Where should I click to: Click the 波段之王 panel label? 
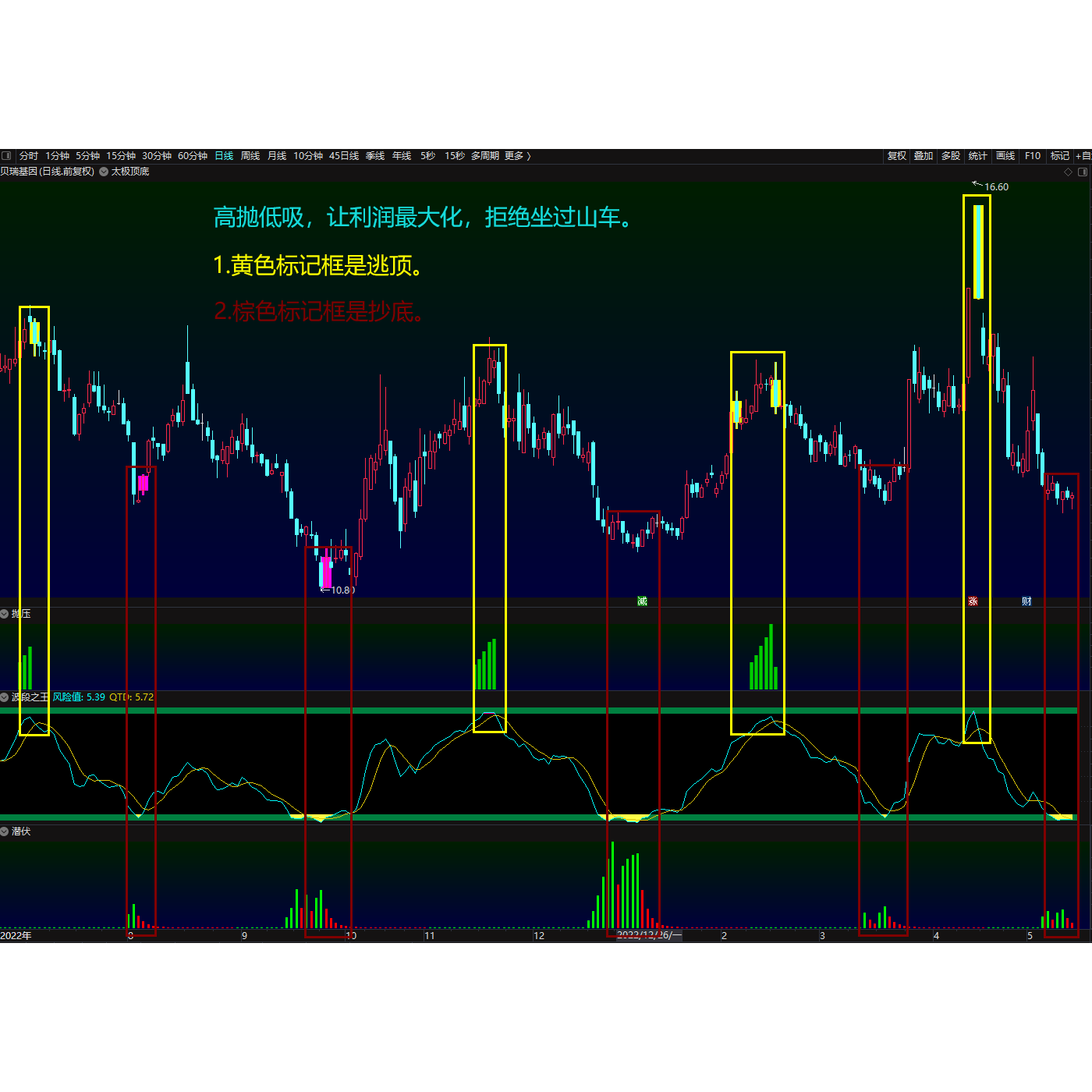(x=30, y=697)
